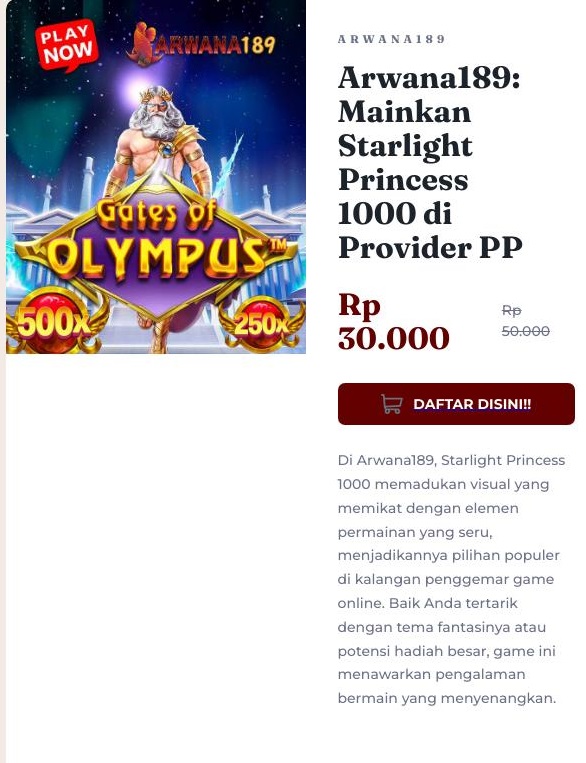Viewport: 586px width, 763px height.
Task: Click the 500x red orb badge
Action: [x=55, y=321]
